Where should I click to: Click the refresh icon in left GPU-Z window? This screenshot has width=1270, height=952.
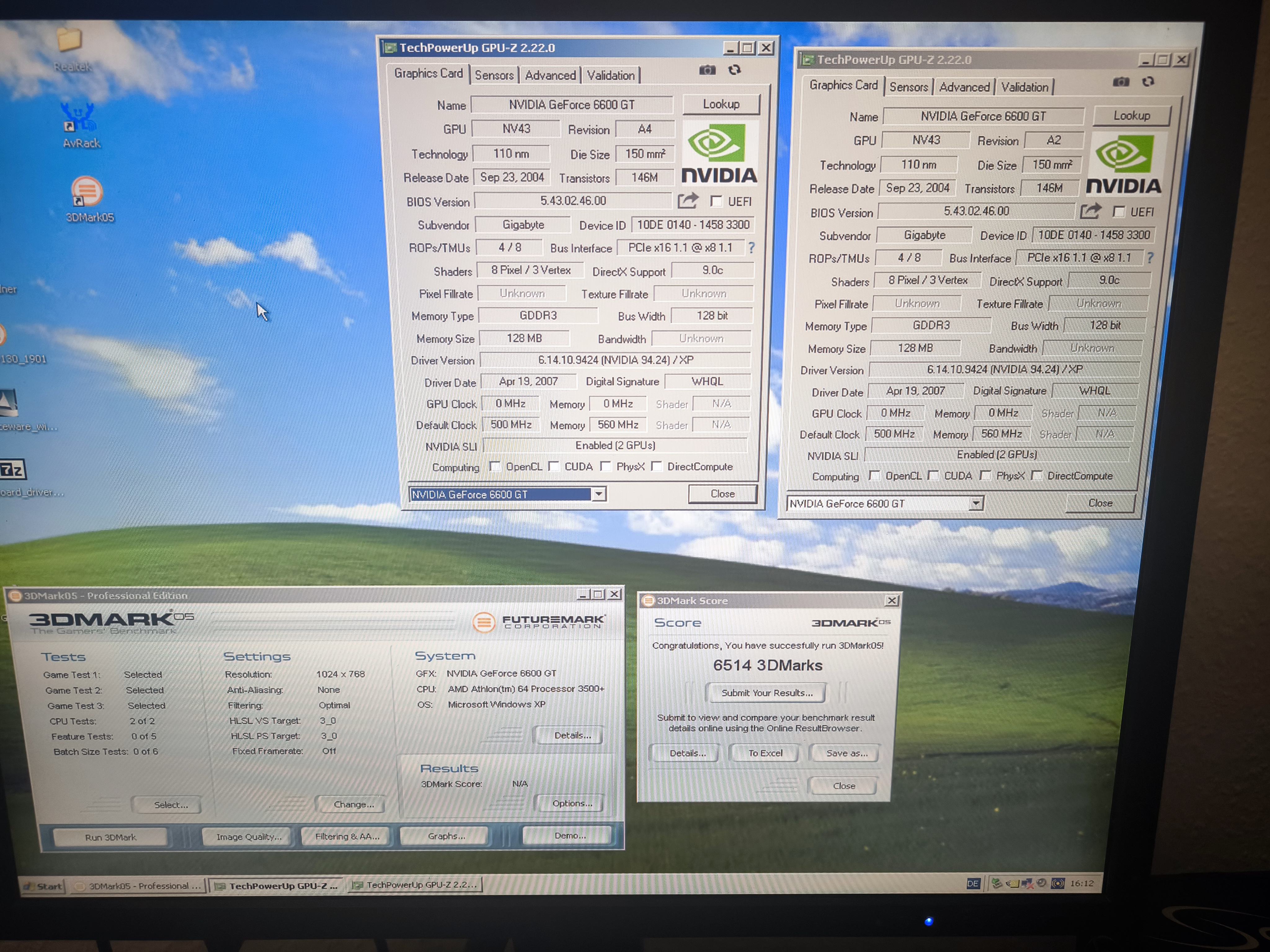click(x=734, y=70)
